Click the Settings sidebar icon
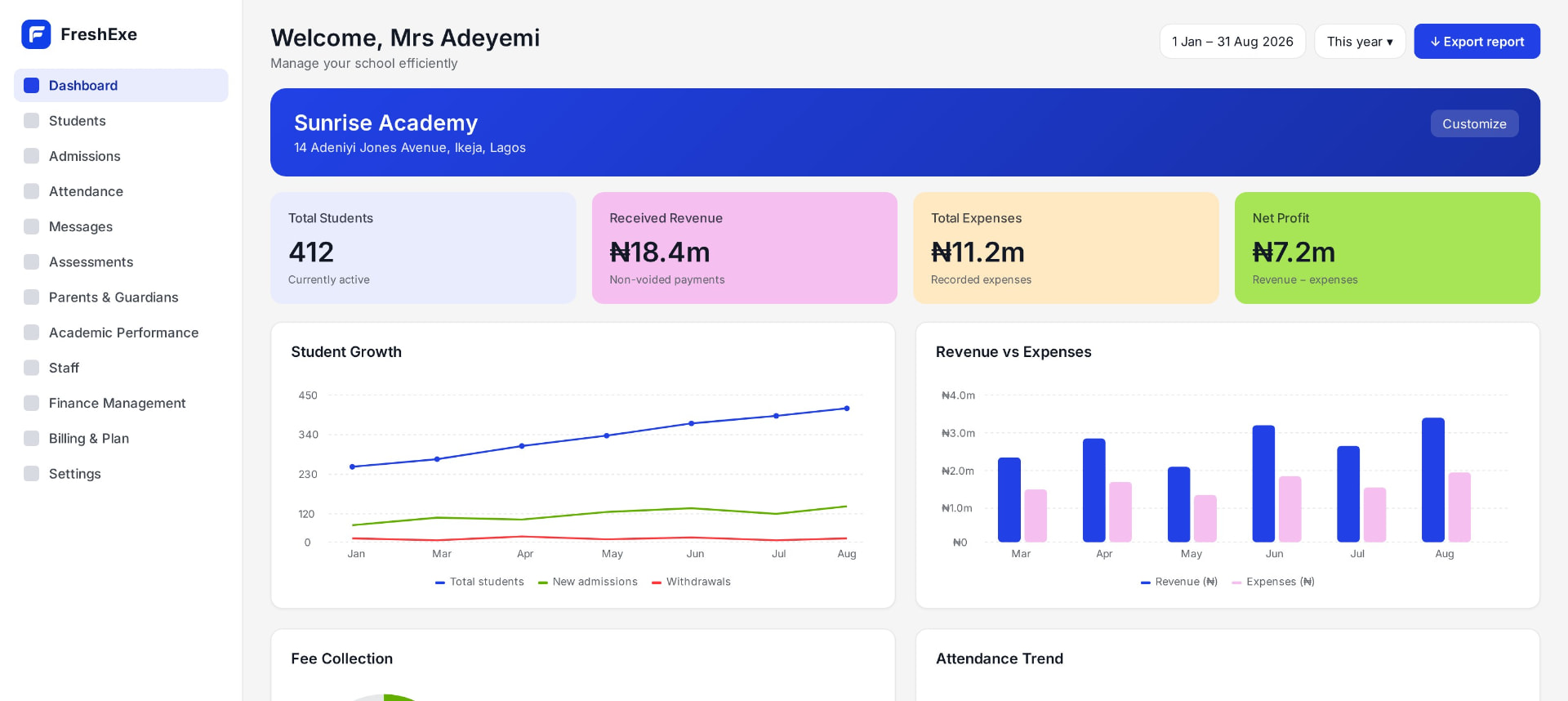 click(32, 474)
